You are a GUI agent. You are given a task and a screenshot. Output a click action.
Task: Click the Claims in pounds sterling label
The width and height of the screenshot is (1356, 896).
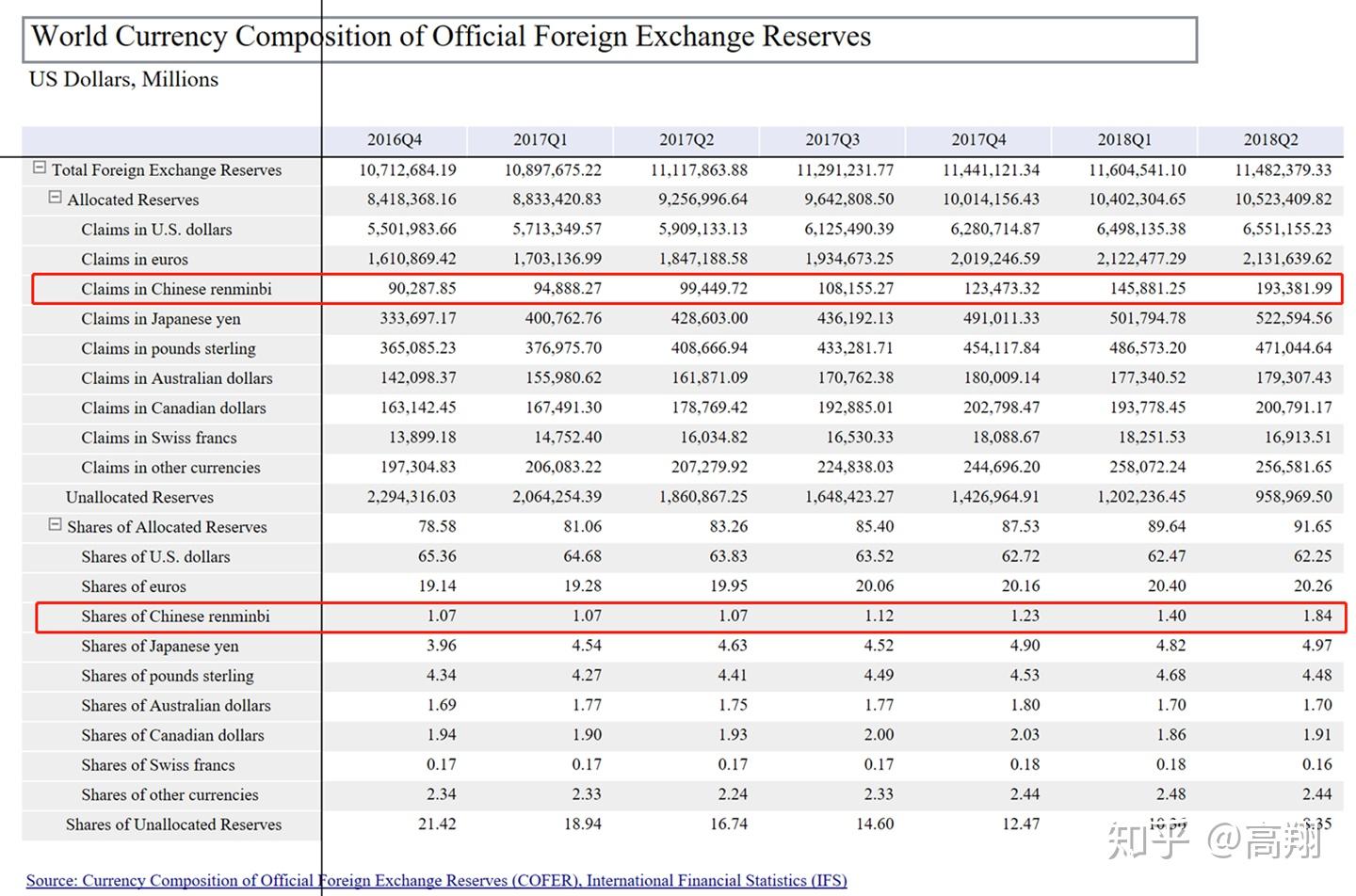(169, 349)
